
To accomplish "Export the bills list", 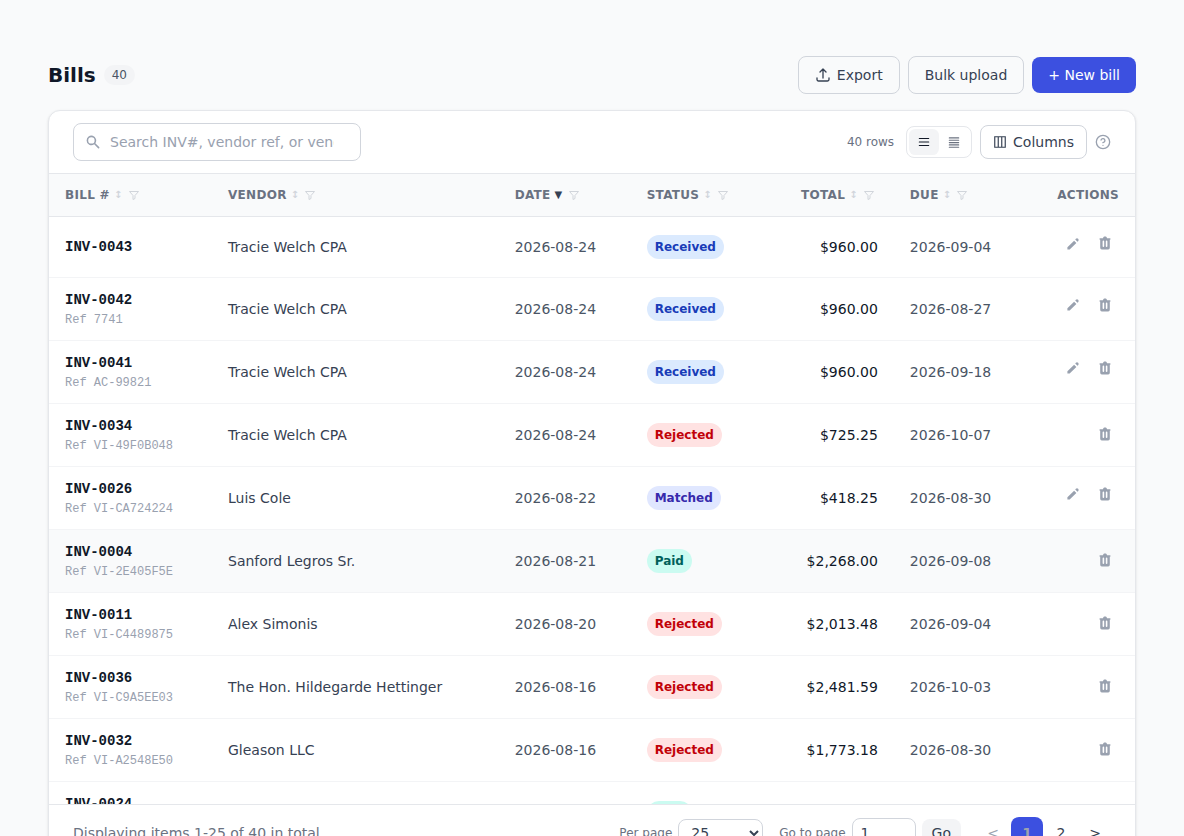I will [849, 75].
